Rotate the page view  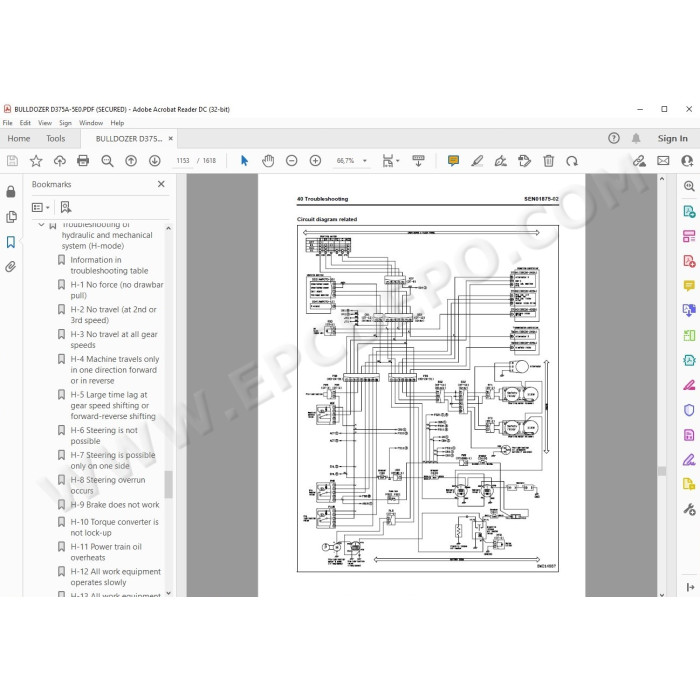click(572, 161)
